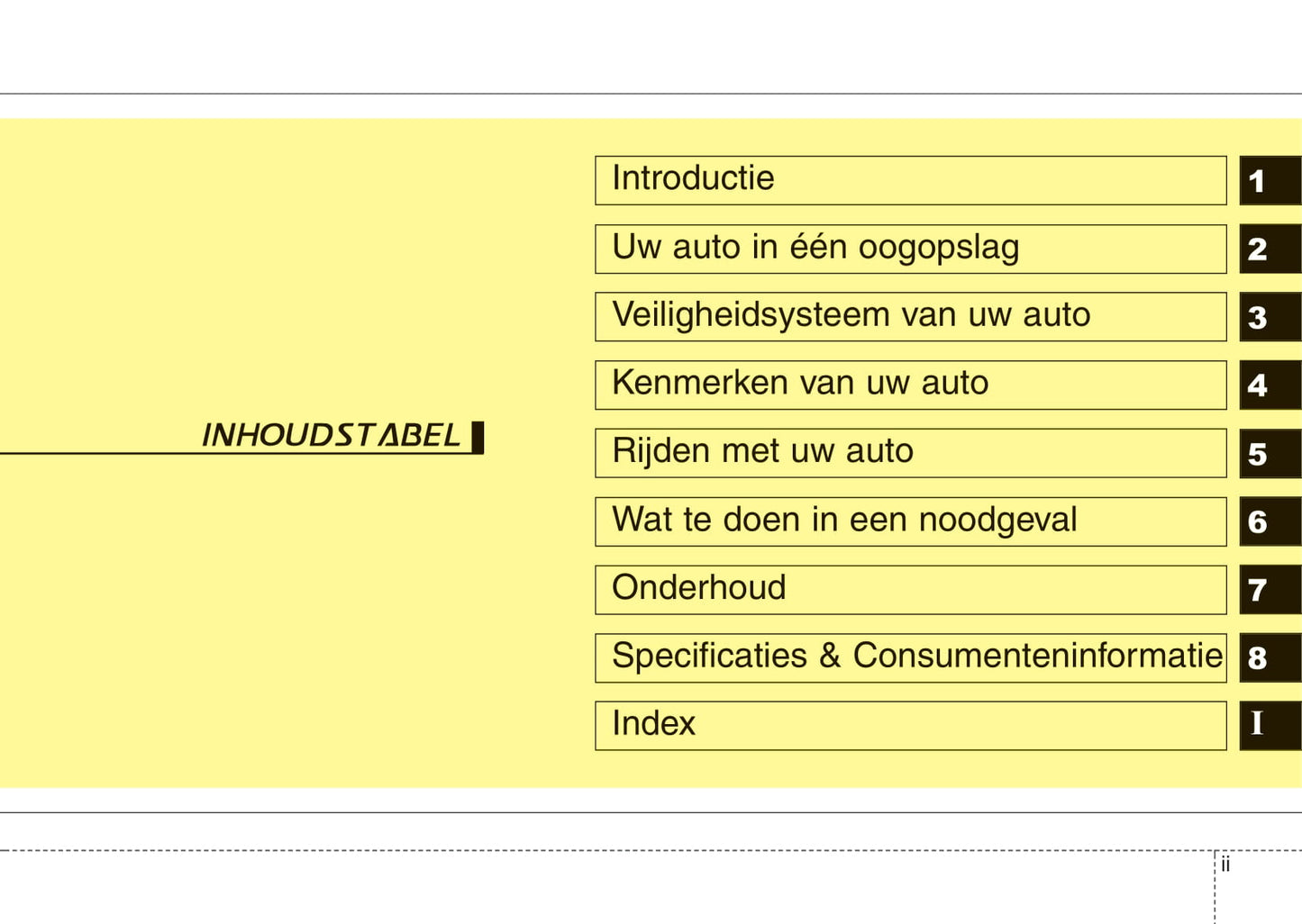This screenshot has width=1302, height=924.
Task: Open the Introductie chapter link
Action: pos(910,180)
